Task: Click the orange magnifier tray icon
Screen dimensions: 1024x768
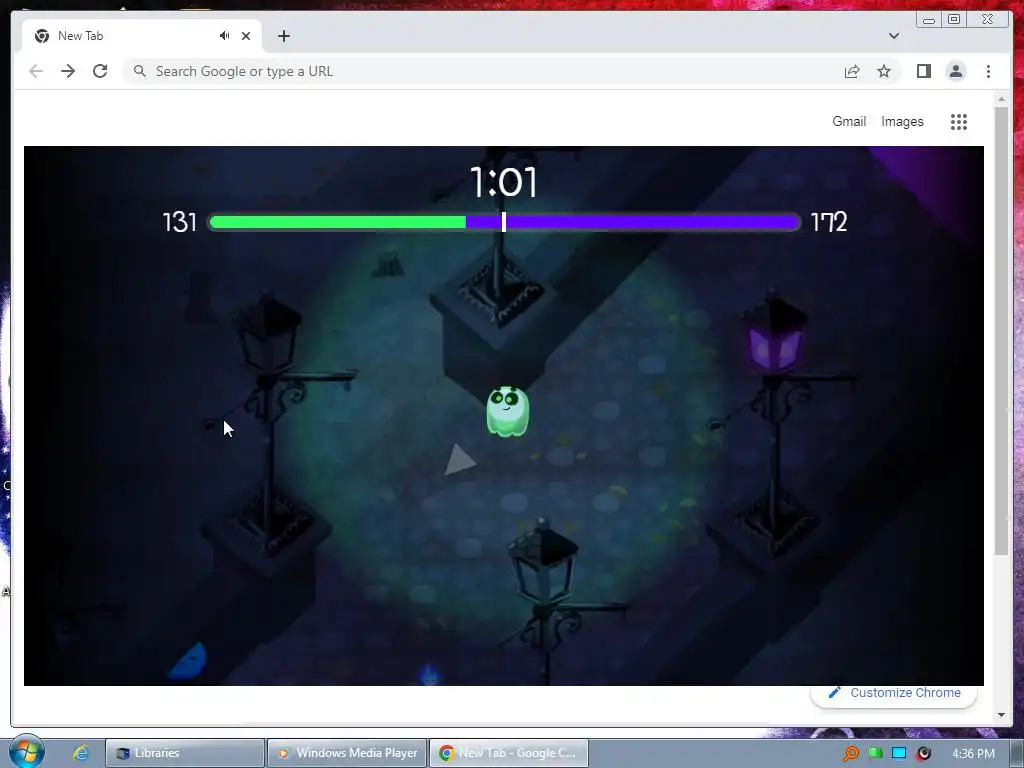Action: (x=850, y=754)
